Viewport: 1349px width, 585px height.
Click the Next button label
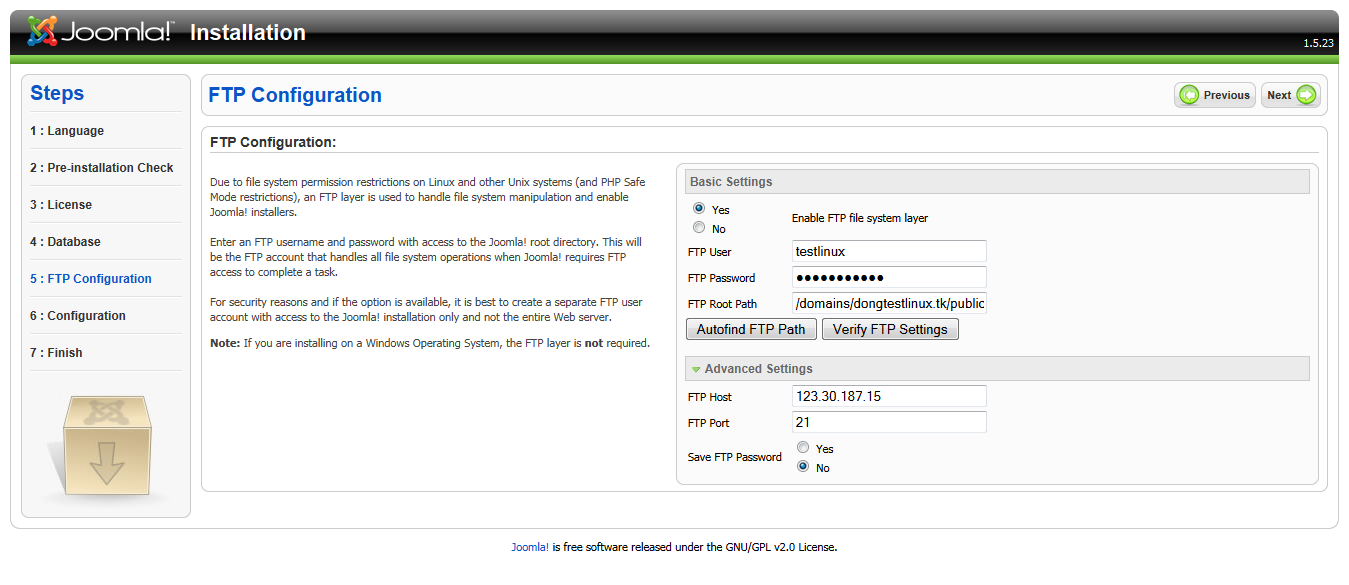1279,95
